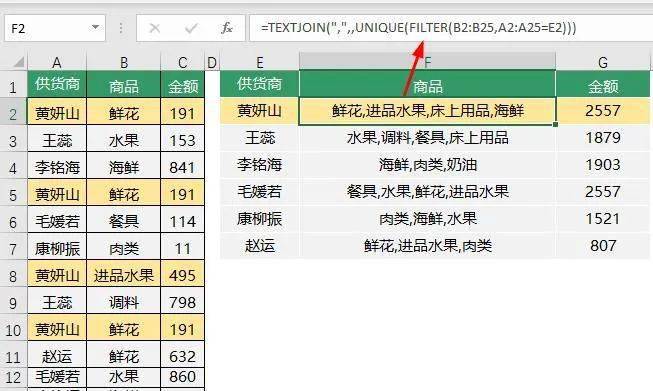The image size is (653, 391).
Task: Select cell F2 鲜花,进品水果,床上用品,海鲜
Action: click(428, 111)
